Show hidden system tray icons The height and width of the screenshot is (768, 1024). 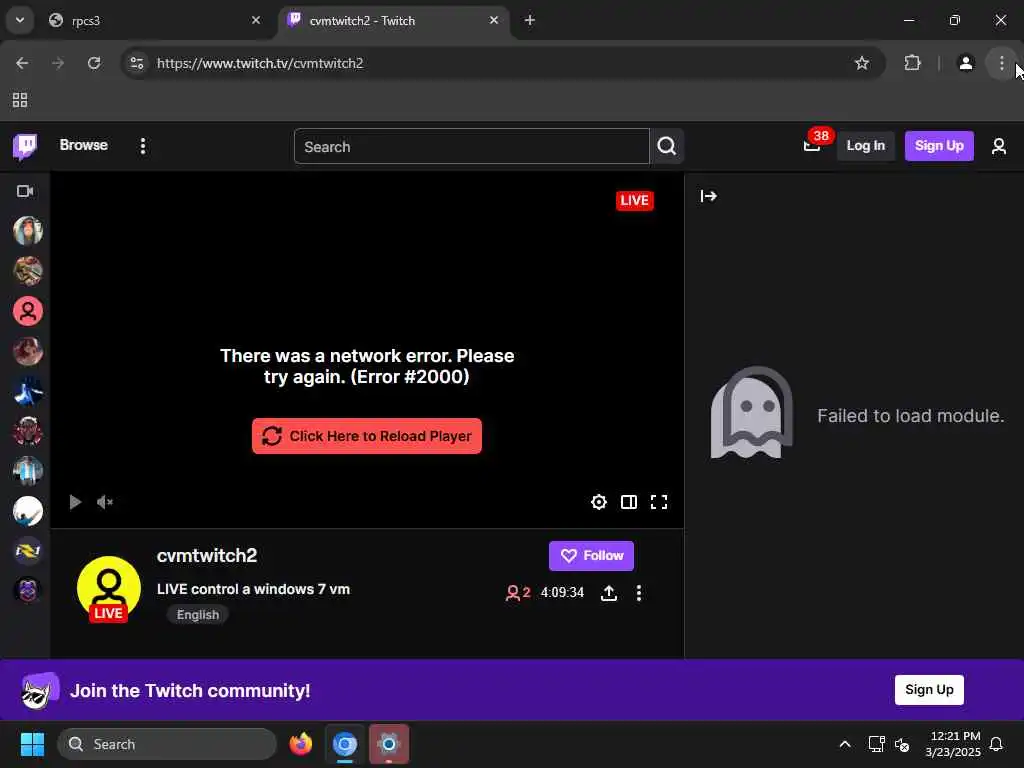point(844,744)
